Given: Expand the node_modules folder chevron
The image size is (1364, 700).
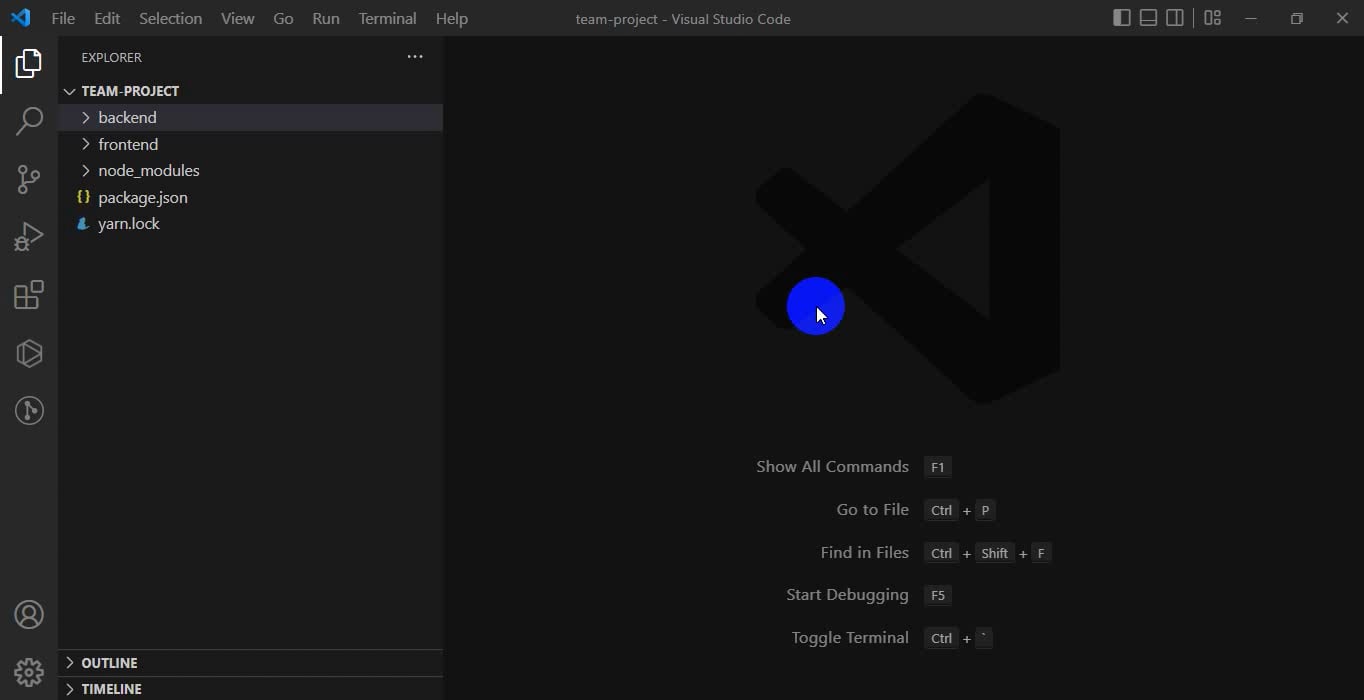Looking at the screenshot, I should point(86,171).
